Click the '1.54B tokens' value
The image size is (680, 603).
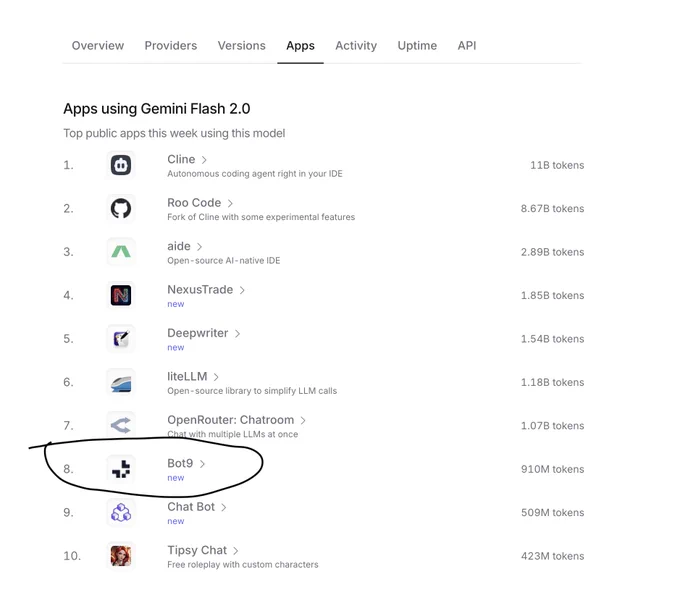point(552,339)
